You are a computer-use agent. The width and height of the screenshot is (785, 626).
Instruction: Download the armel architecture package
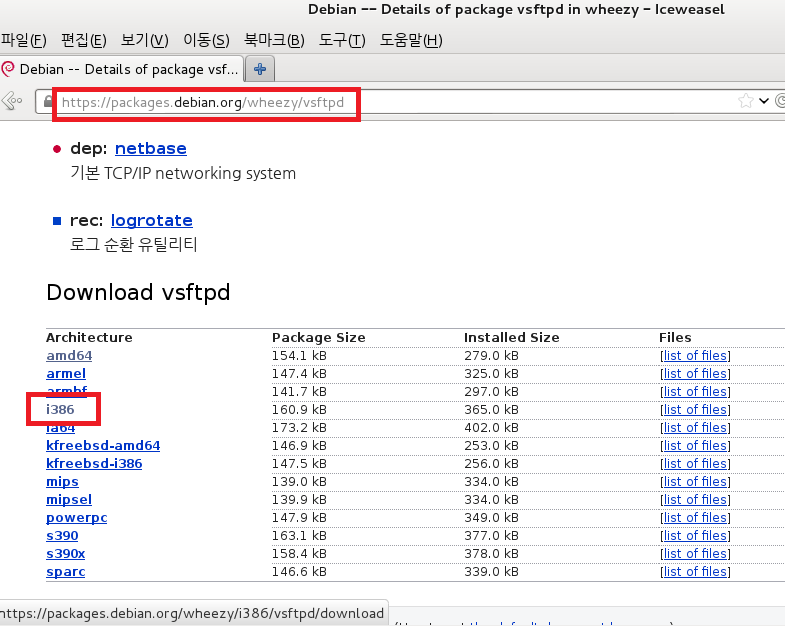(x=66, y=374)
